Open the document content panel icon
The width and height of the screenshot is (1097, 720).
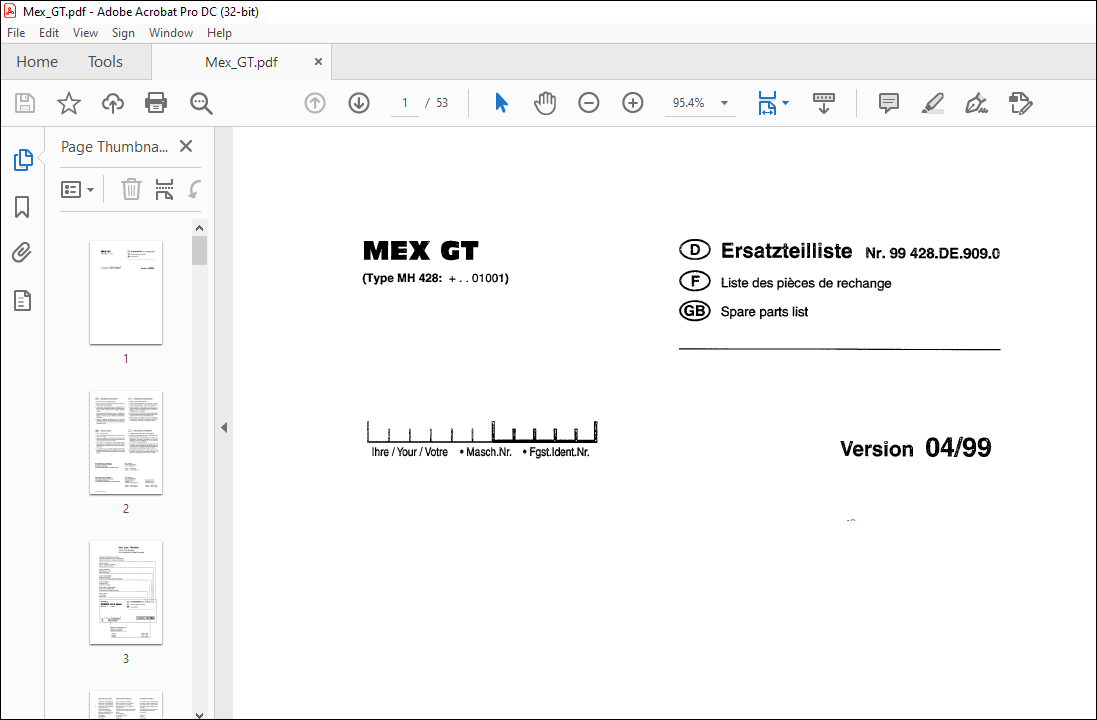tap(22, 301)
